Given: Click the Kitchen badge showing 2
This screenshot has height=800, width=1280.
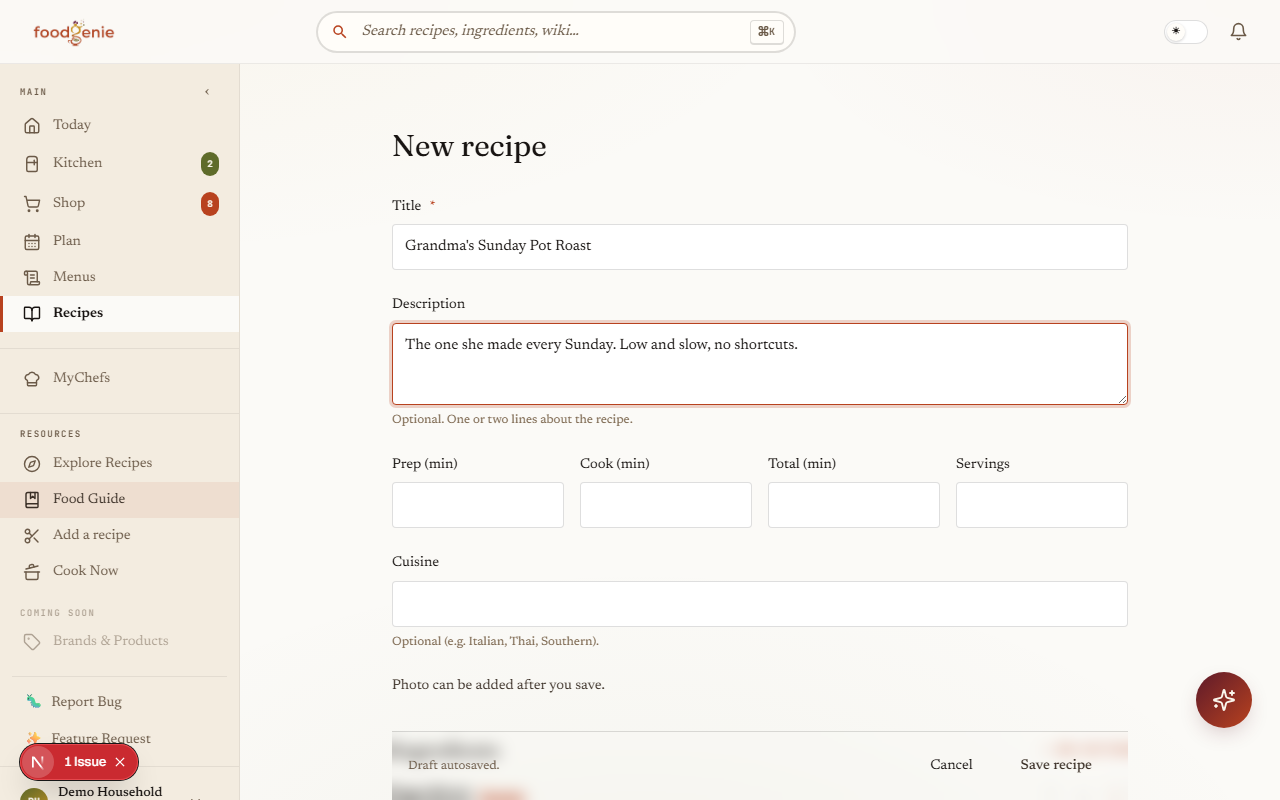Looking at the screenshot, I should (x=210, y=164).
